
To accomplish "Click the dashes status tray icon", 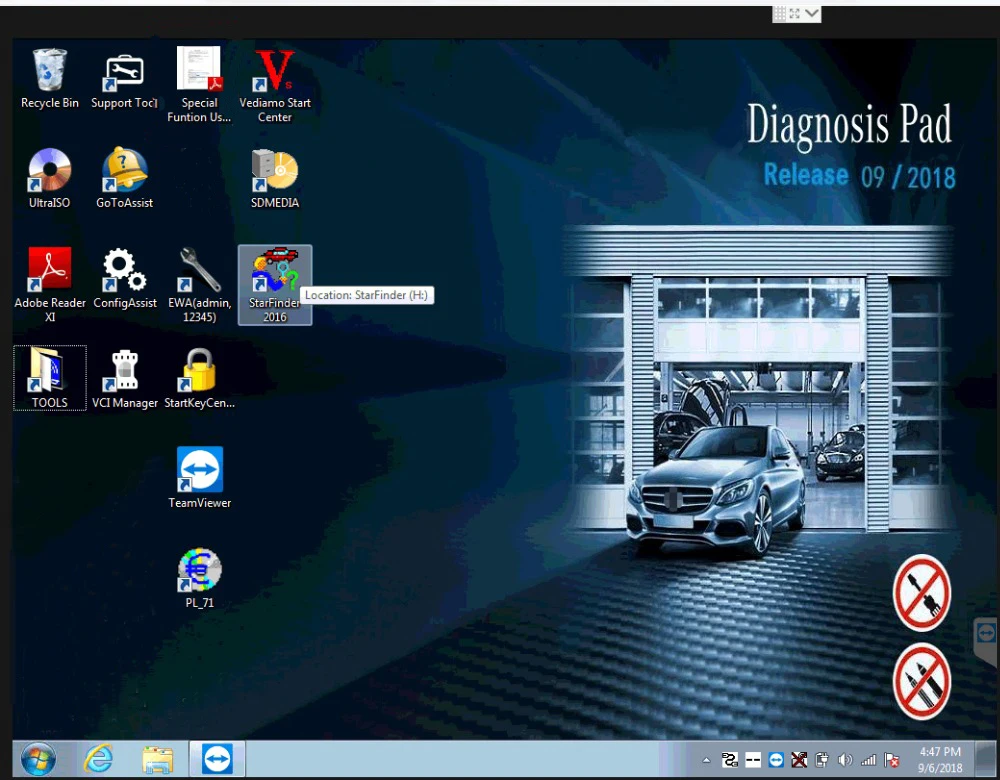I will (753, 760).
